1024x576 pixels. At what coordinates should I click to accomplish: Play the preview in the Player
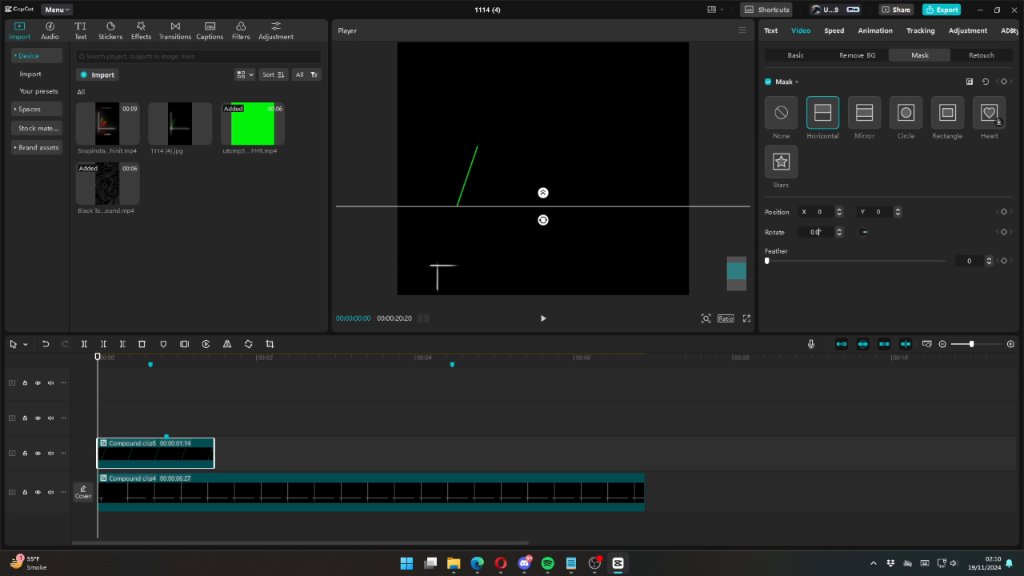click(543, 319)
